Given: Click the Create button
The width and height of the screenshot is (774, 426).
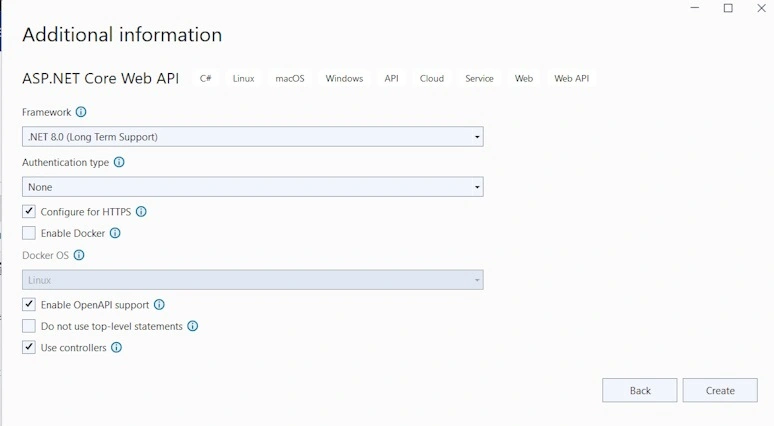Looking at the screenshot, I should (720, 390).
